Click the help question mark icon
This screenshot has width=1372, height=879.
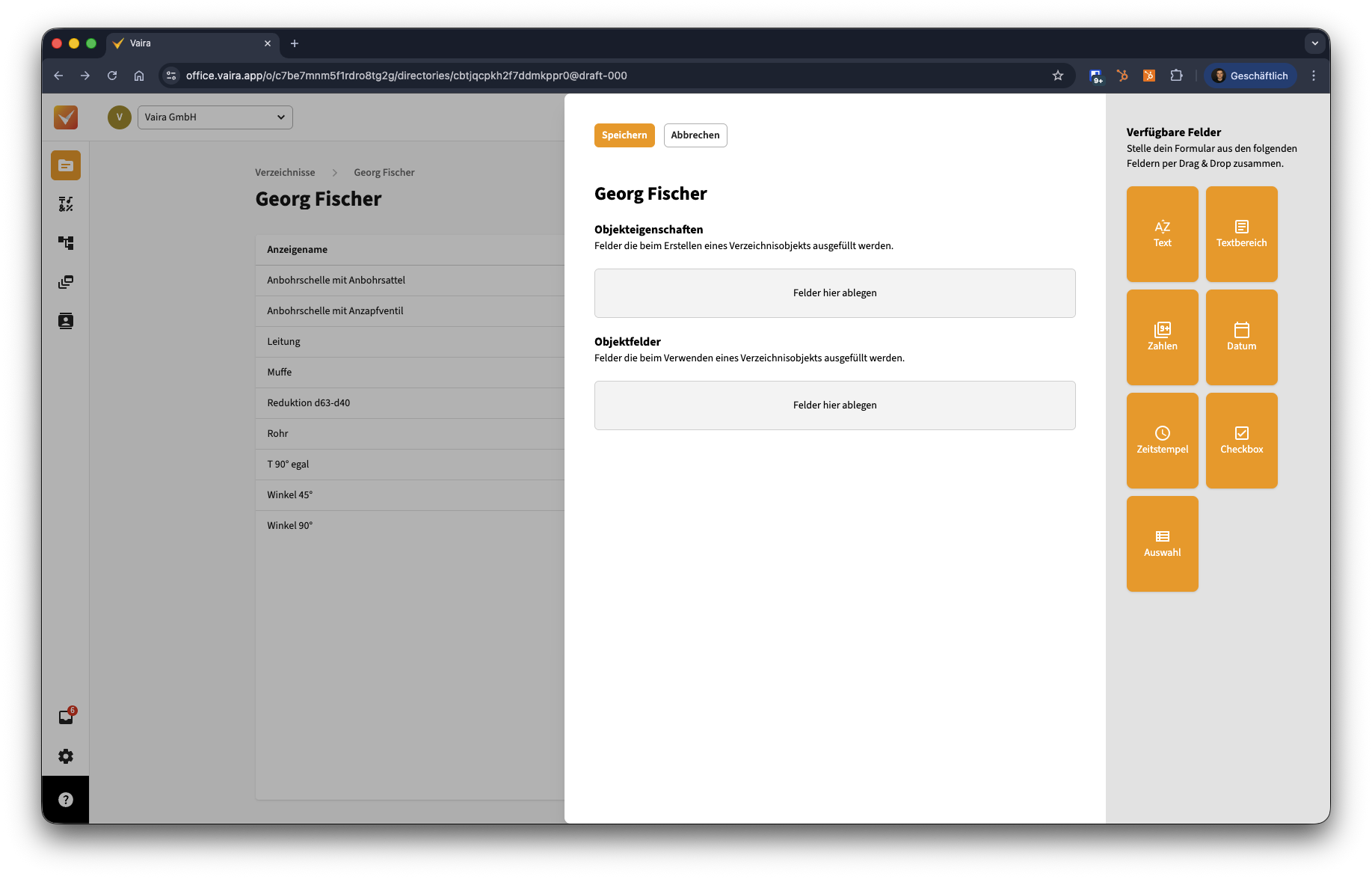pos(66,800)
